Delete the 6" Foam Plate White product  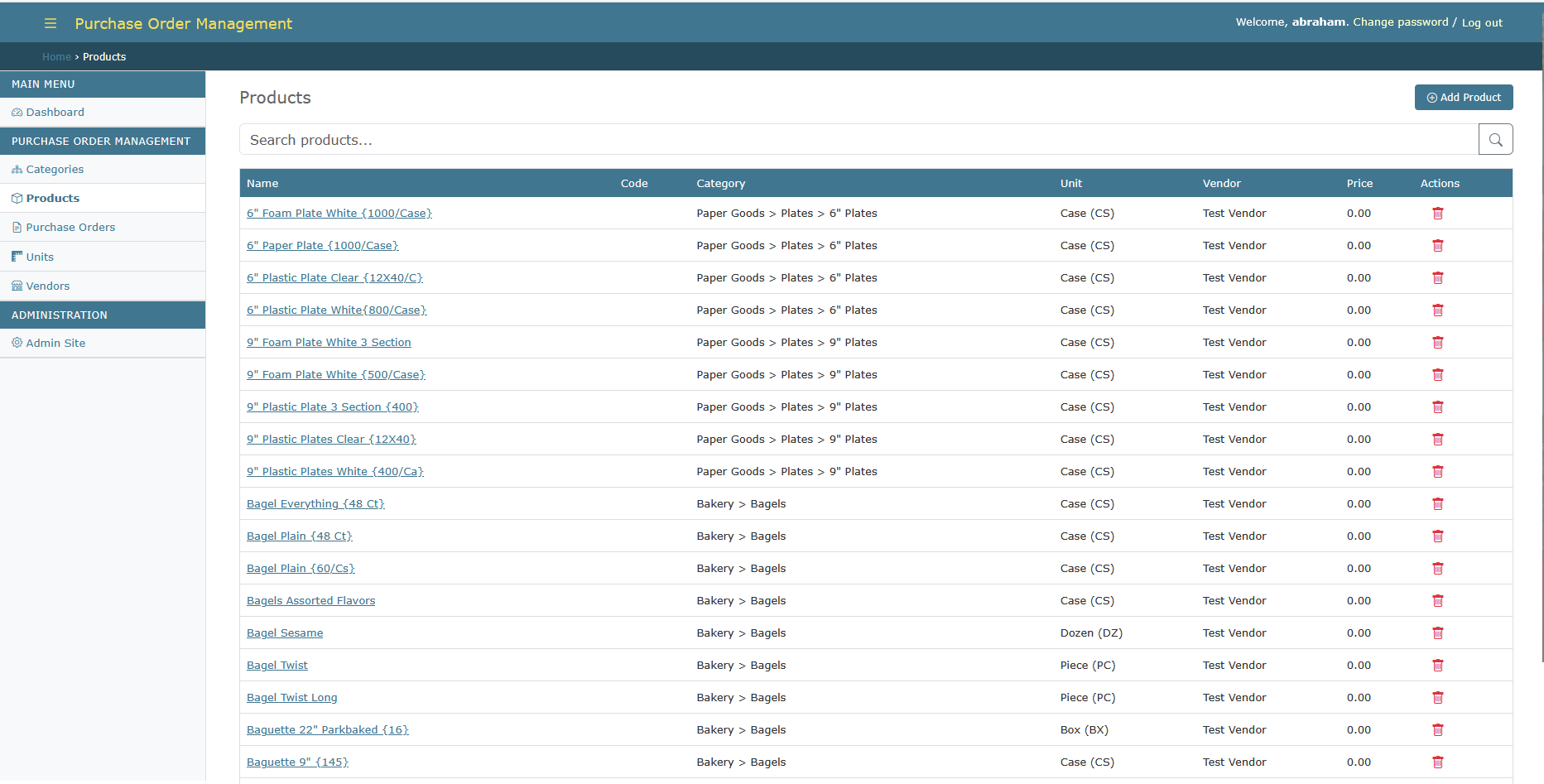pyautogui.click(x=1437, y=214)
